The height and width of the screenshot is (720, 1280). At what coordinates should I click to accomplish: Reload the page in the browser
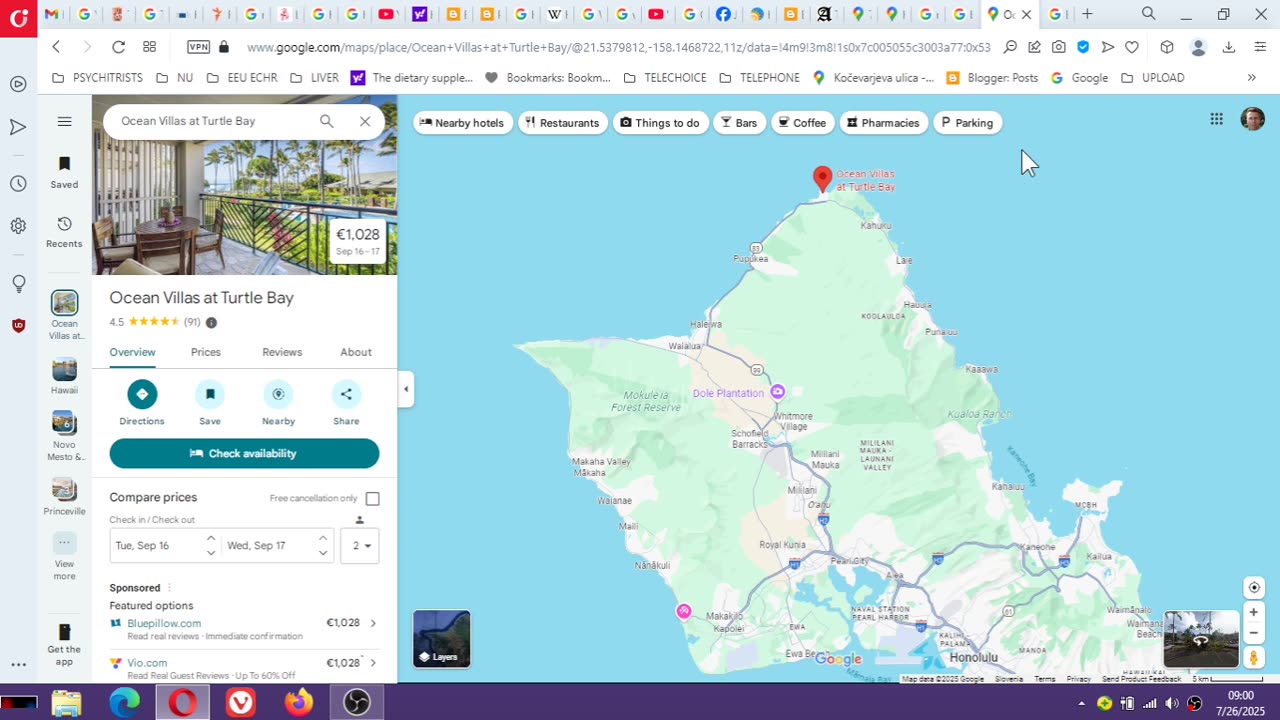[118, 47]
